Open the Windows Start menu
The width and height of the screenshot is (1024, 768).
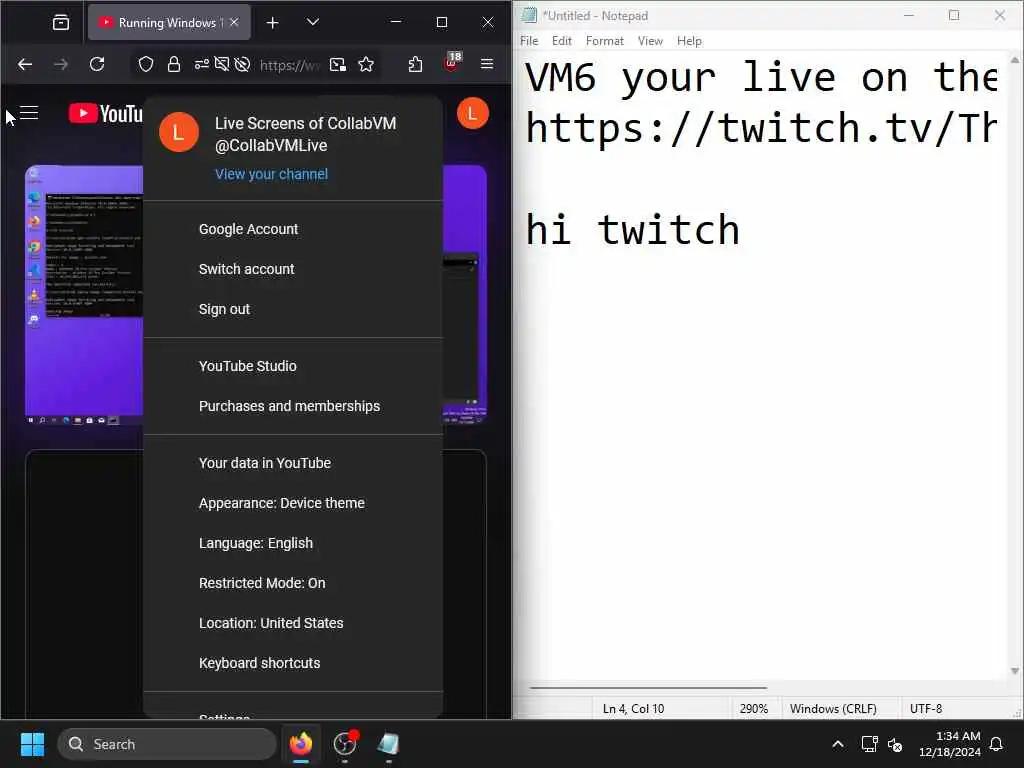(32, 744)
